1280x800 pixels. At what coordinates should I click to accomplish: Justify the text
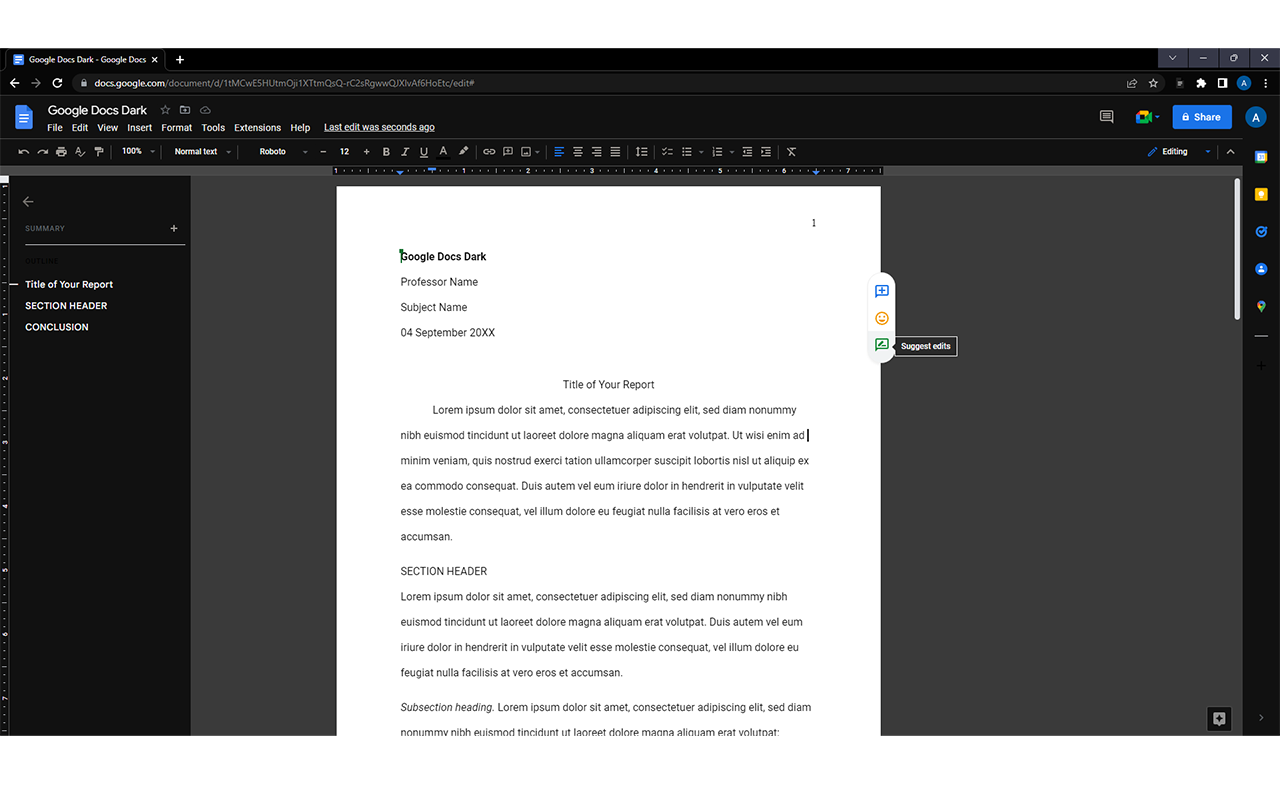coord(615,152)
